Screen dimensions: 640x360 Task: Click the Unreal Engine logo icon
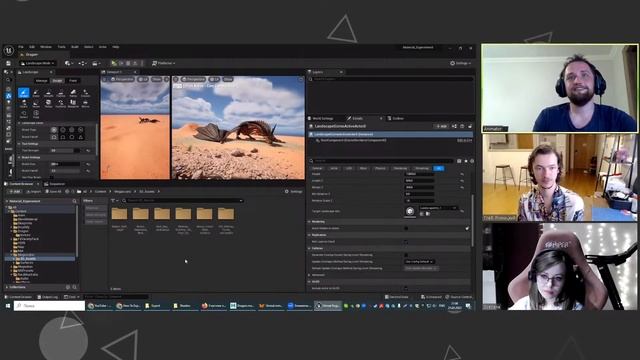(9, 51)
